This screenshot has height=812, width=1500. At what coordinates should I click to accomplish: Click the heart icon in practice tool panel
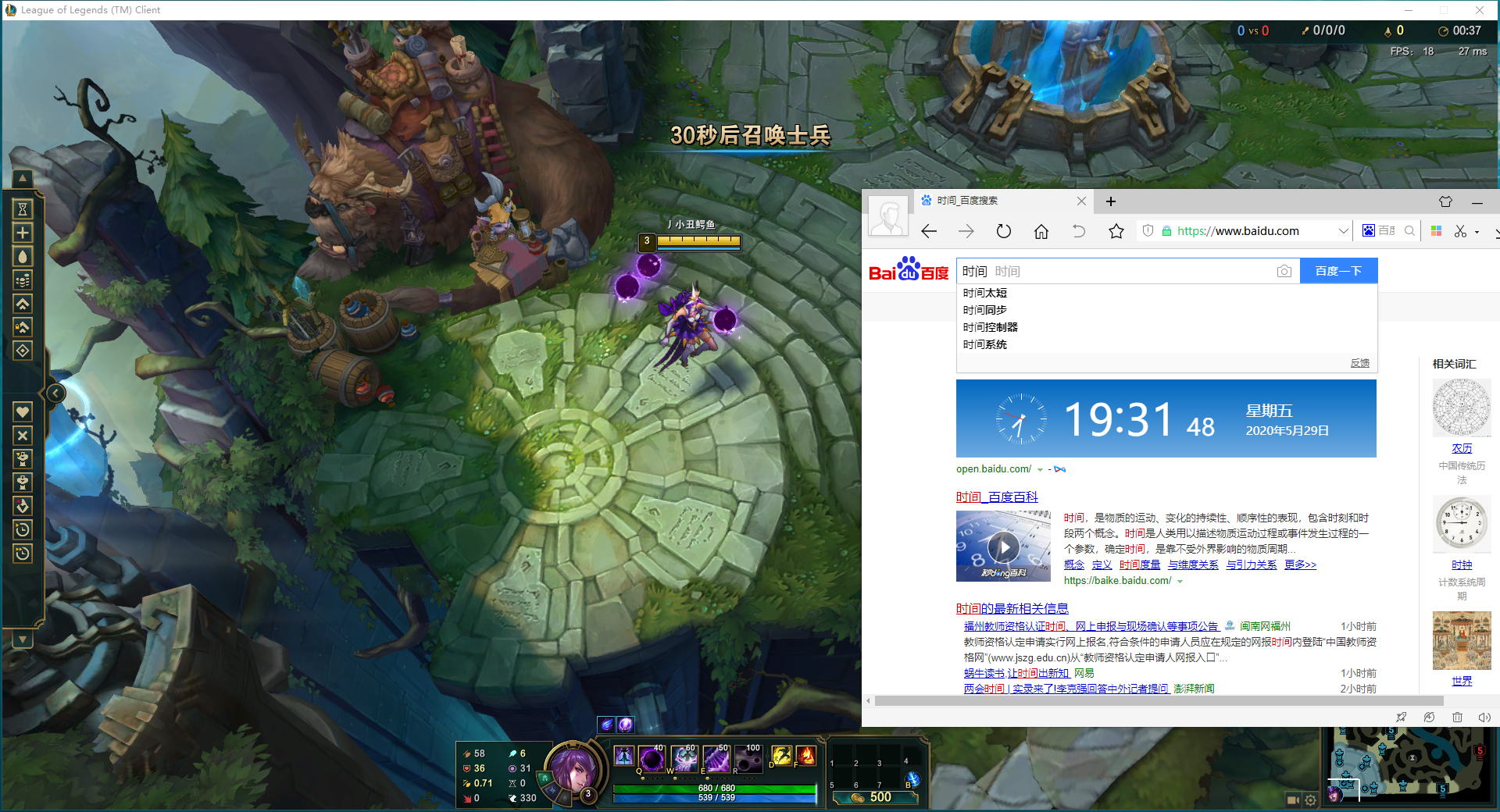(x=23, y=411)
